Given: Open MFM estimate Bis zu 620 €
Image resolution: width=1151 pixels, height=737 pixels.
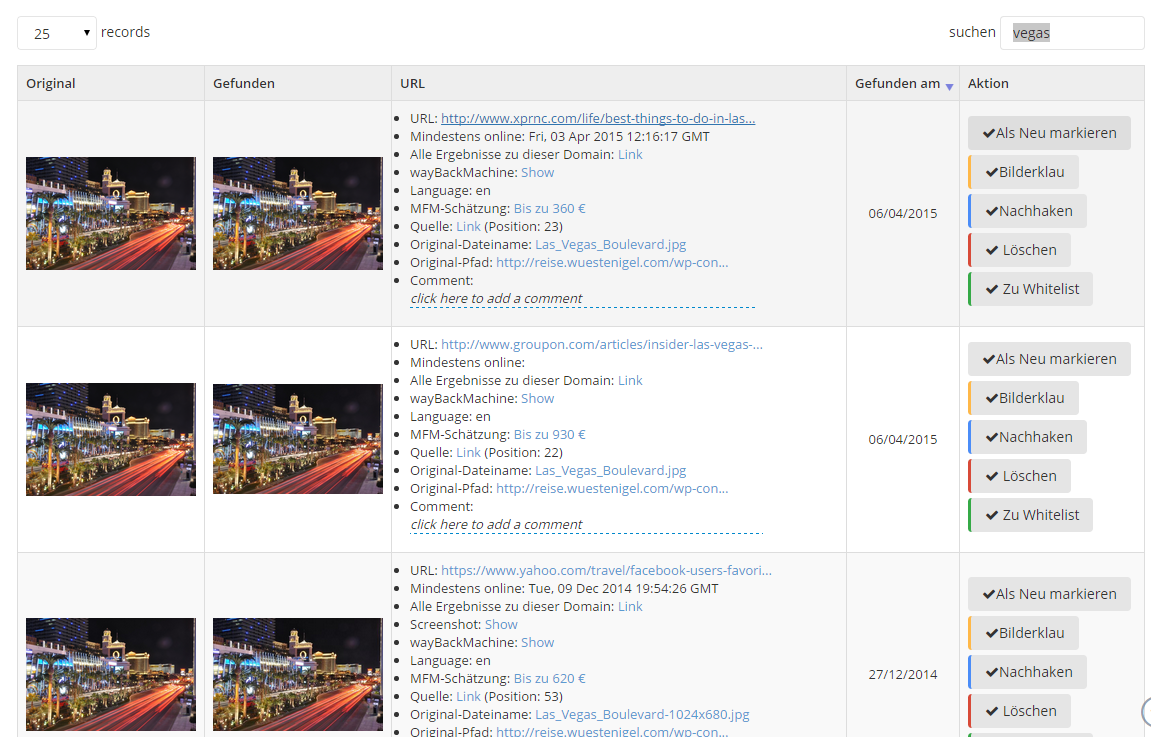Looking at the screenshot, I should click(549, 678).
